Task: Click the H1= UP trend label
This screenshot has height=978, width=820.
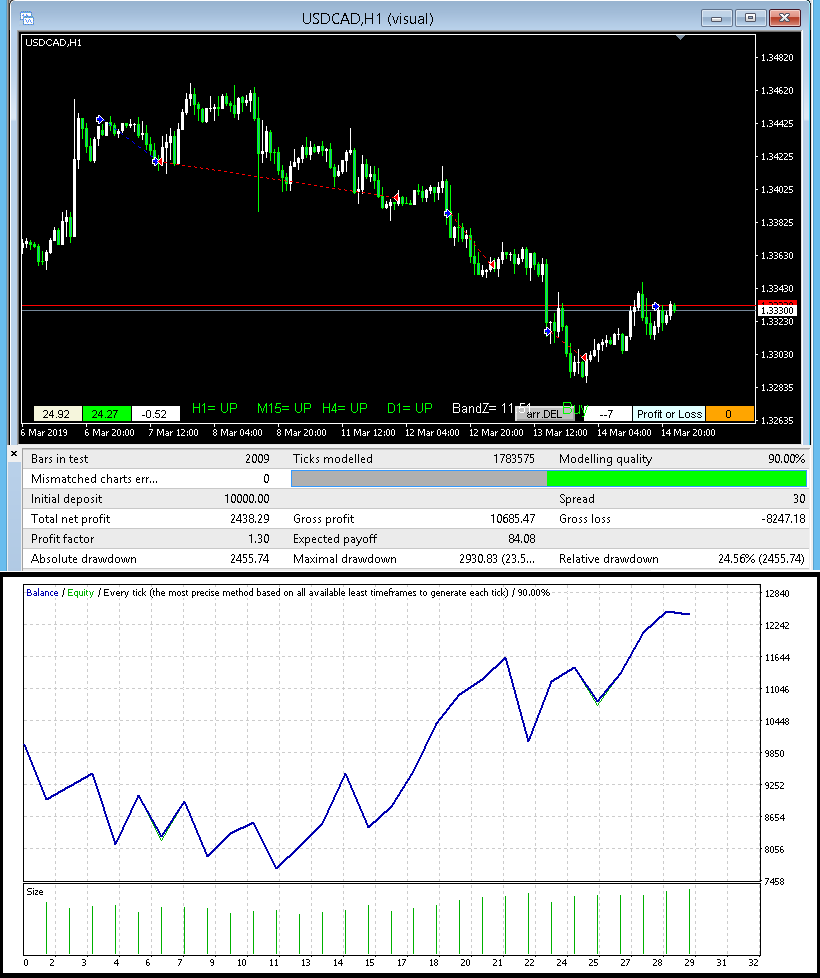Action: coord(215,408)
